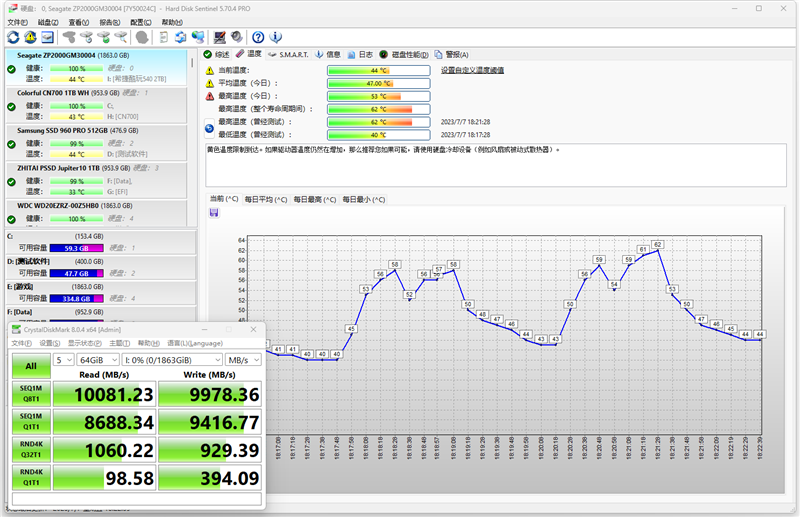Viewport: 800px width, 517px height.
Task: Click CrystalDiskMark app icon in its title bar
Action: pyautogui.click(x=16, y=330)
